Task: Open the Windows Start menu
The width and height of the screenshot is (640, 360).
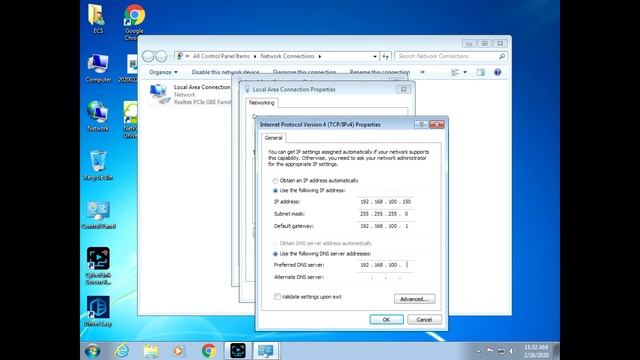Action: point(93,351)
